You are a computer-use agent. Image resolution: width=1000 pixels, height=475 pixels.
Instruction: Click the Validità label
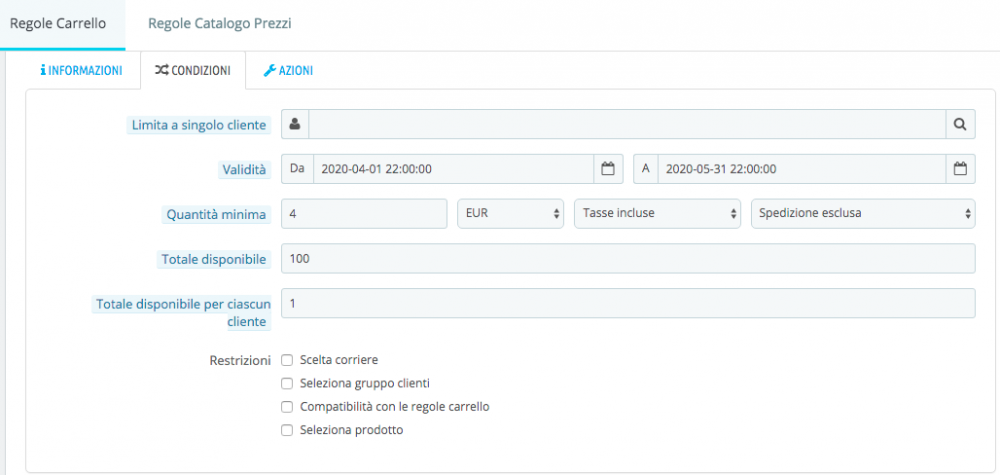pyautogui.click(x=242, y=170)
